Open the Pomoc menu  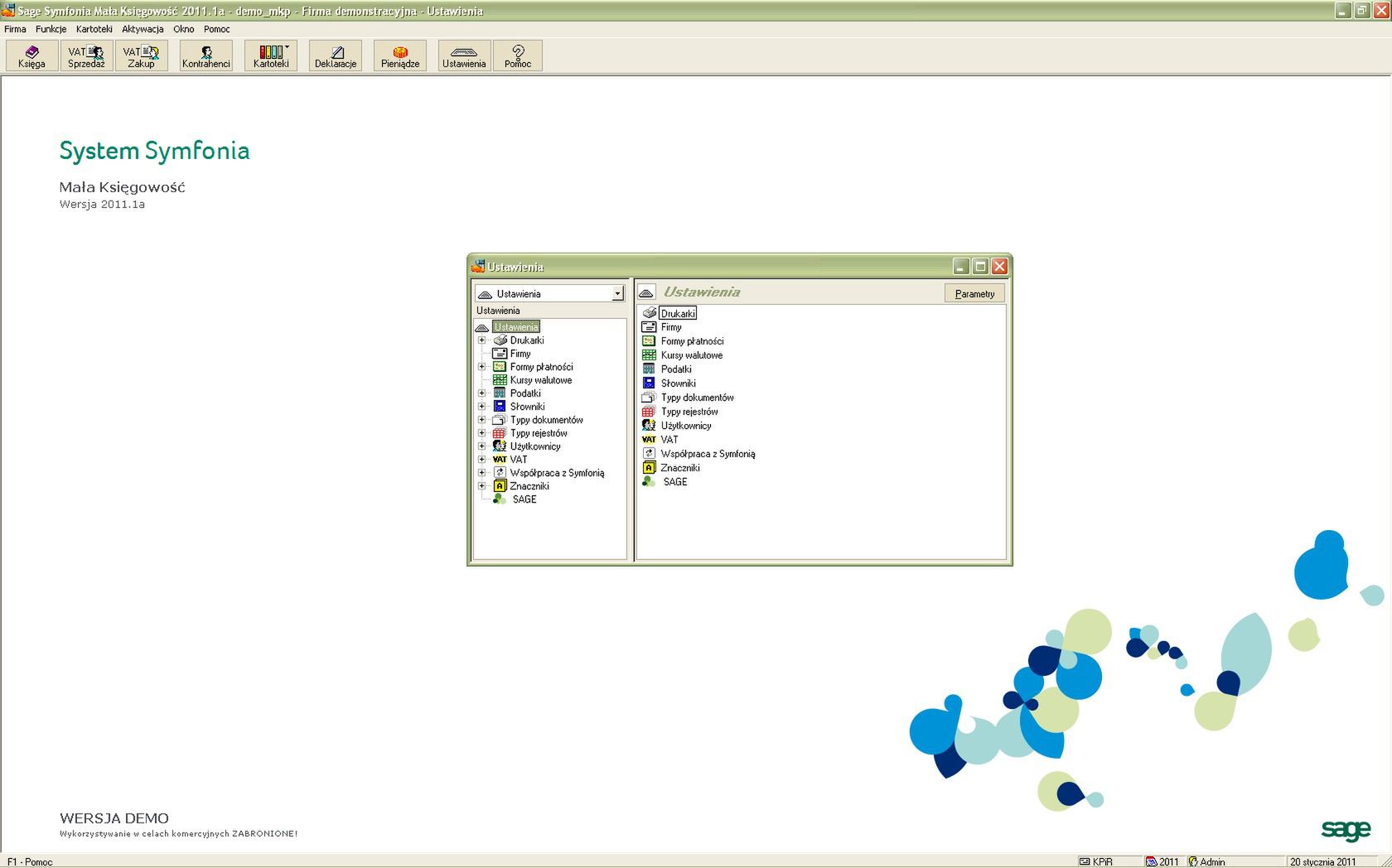click(217, 29)
